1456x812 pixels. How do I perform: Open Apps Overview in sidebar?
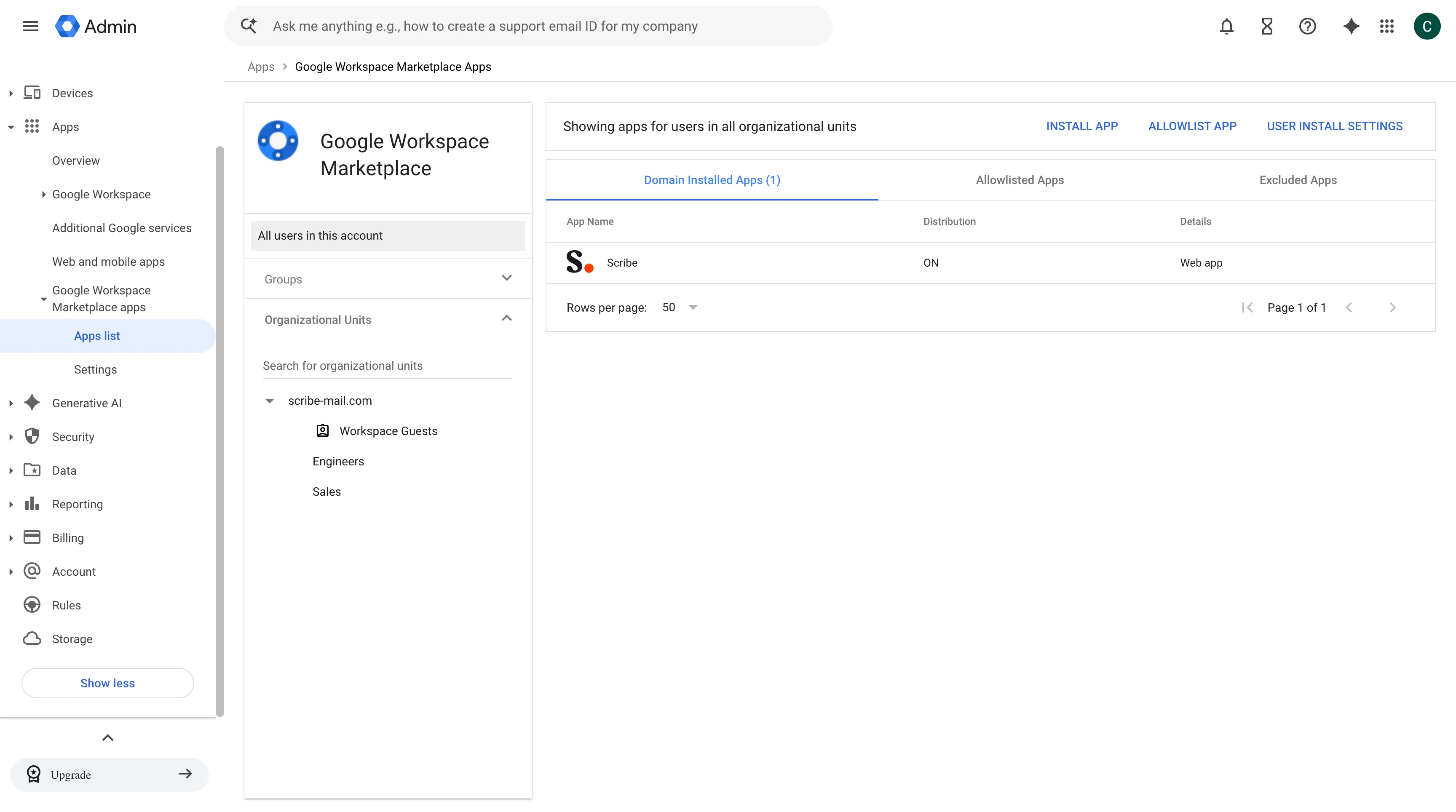(76, 160)
